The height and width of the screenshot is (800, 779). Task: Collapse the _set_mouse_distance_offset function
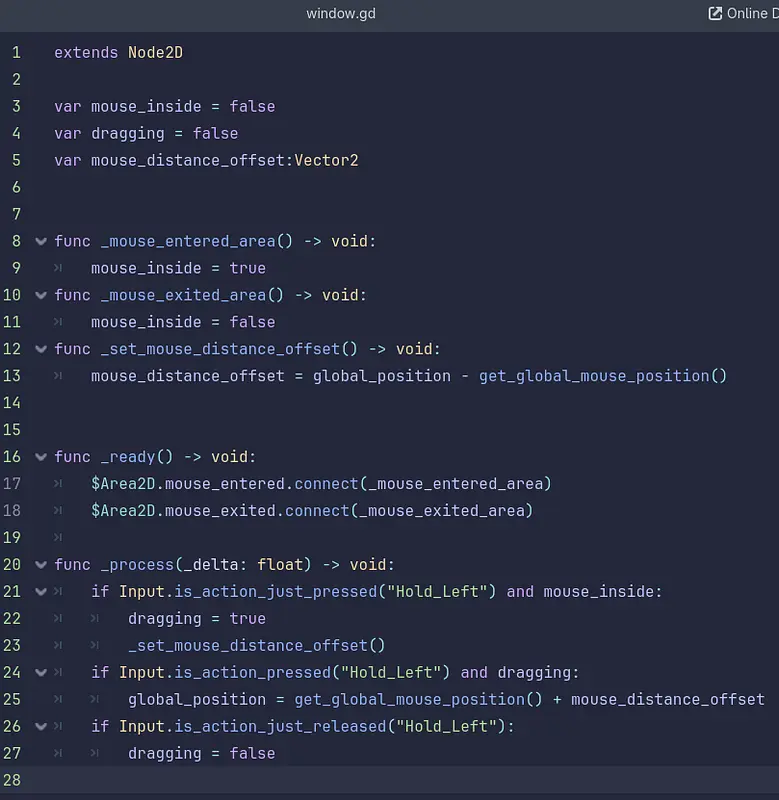(x=41, y=349)
